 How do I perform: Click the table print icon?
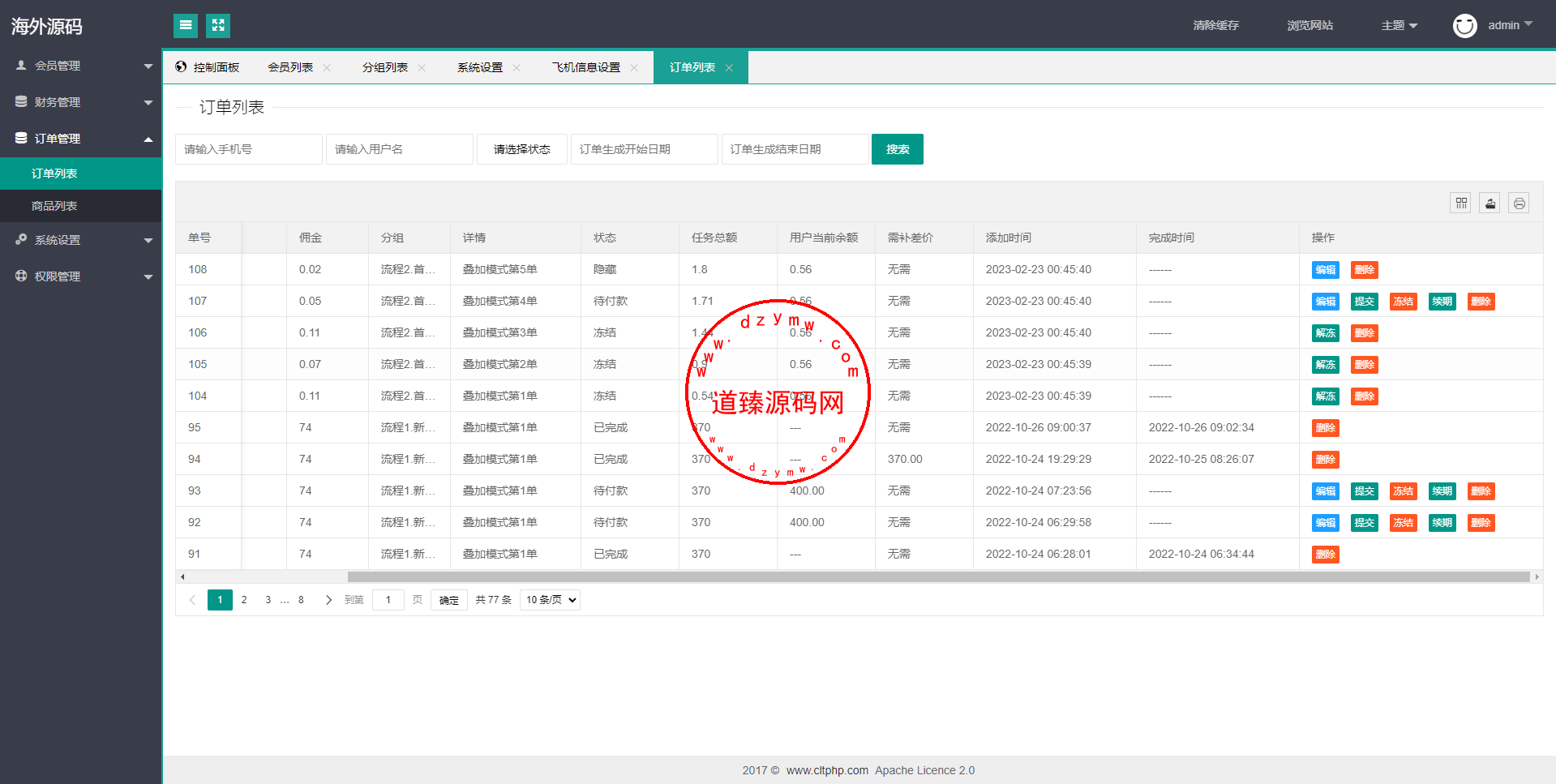1519,203
